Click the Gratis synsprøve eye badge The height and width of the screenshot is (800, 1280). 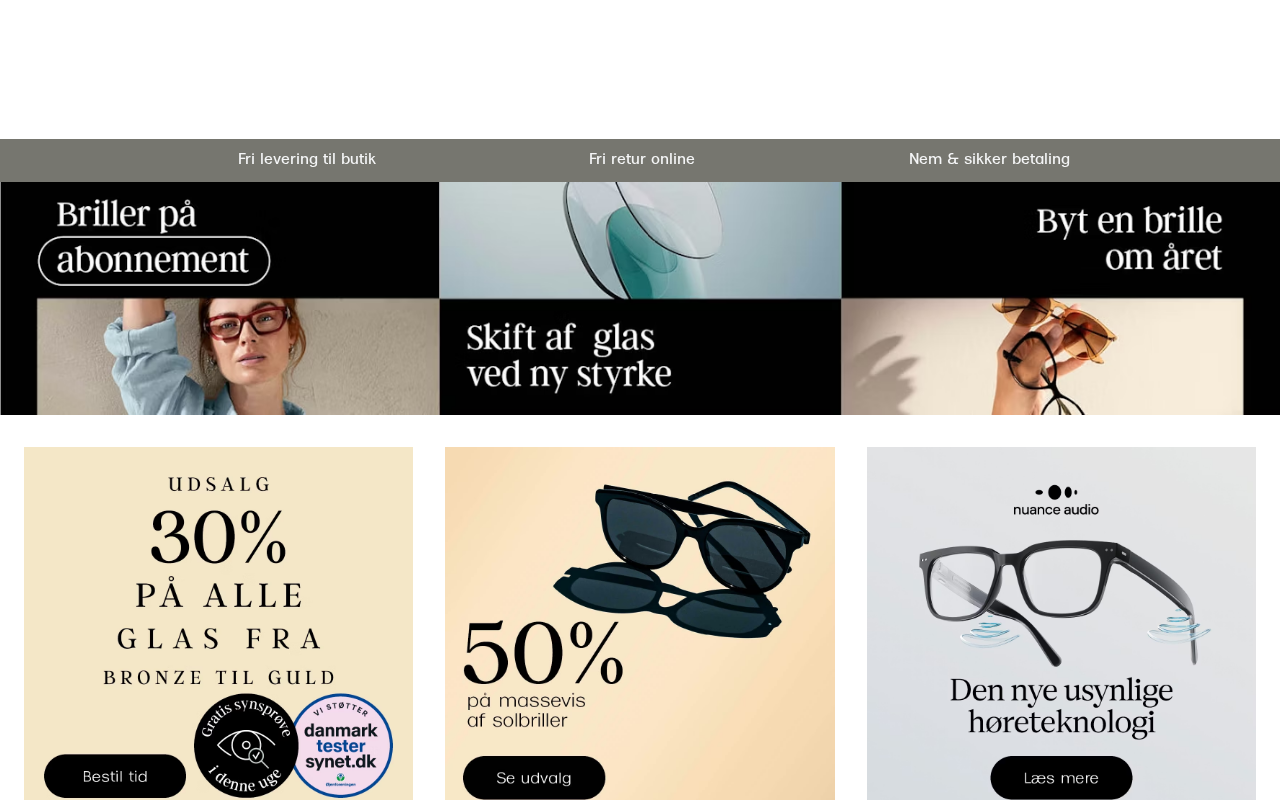246,745
